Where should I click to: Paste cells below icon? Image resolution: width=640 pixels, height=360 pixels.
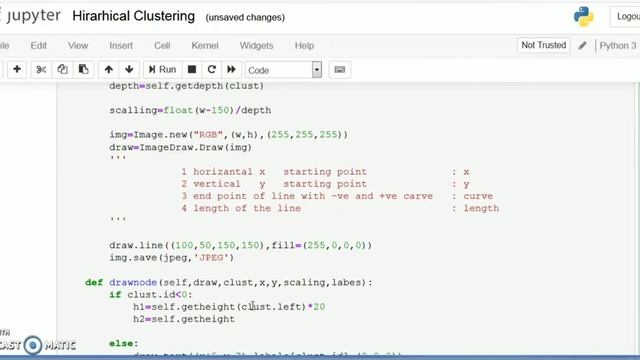tap(84, 69)
